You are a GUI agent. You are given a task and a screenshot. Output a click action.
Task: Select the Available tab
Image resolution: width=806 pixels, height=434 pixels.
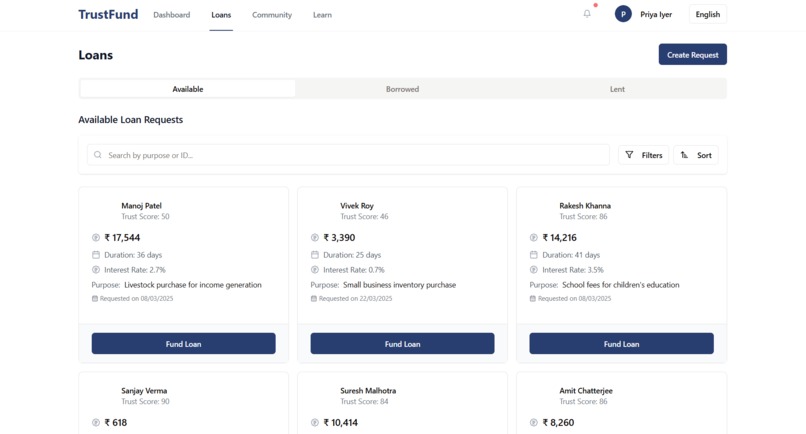pos(188,89)
